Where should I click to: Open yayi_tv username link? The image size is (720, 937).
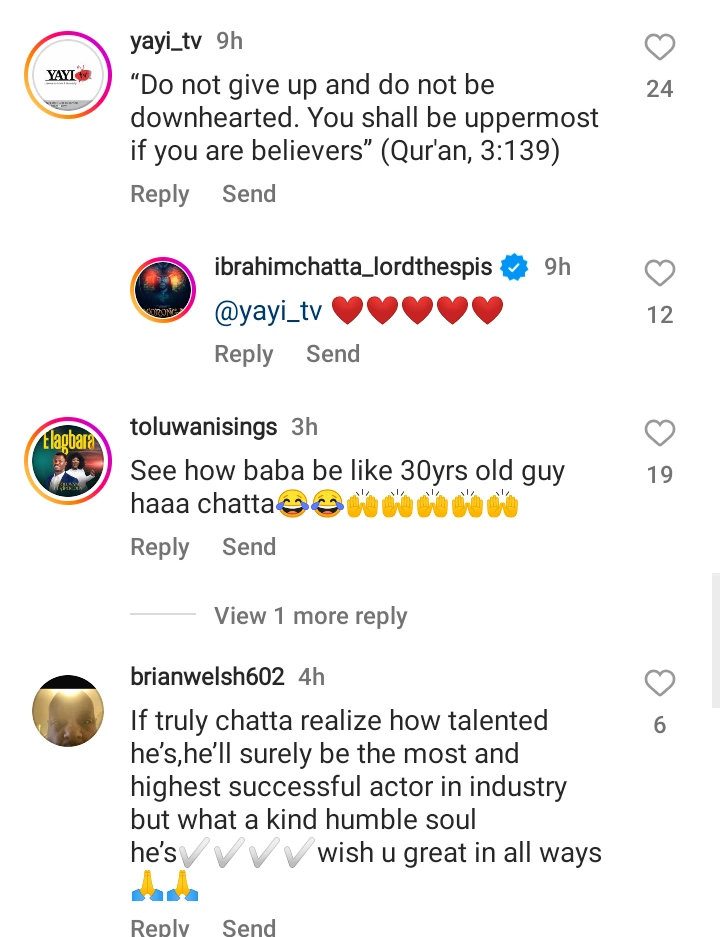[x=166, y=41]
